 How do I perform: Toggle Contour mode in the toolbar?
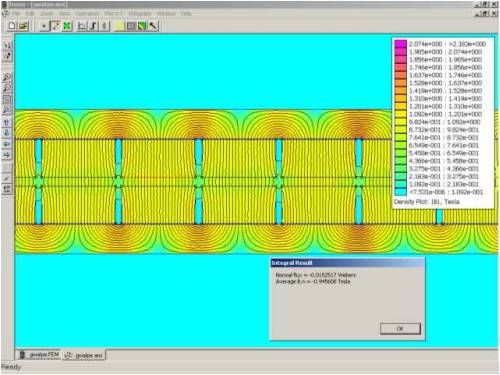pyautogui.click(x=55, y=26)
